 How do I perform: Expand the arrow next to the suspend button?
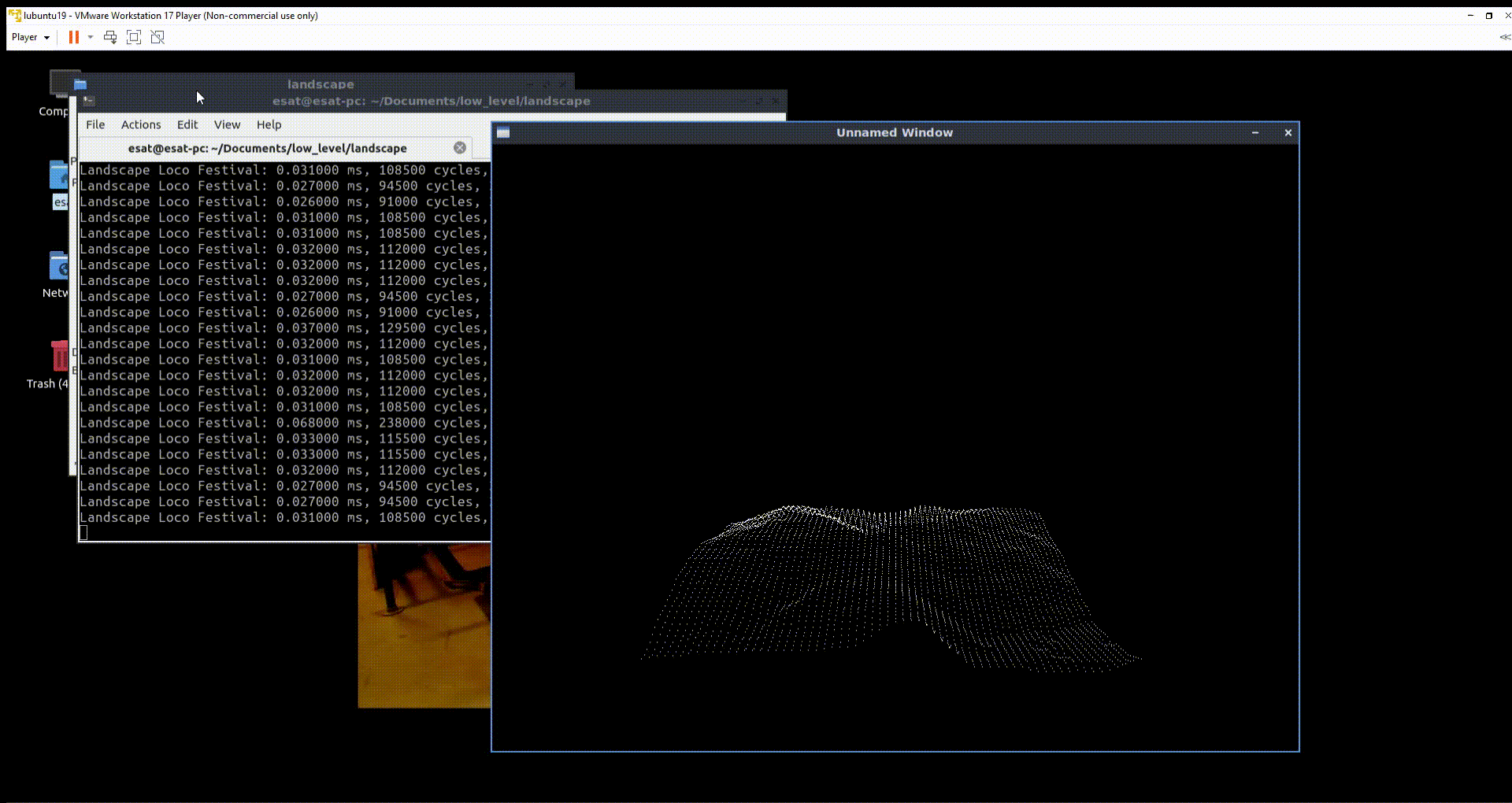91,37
